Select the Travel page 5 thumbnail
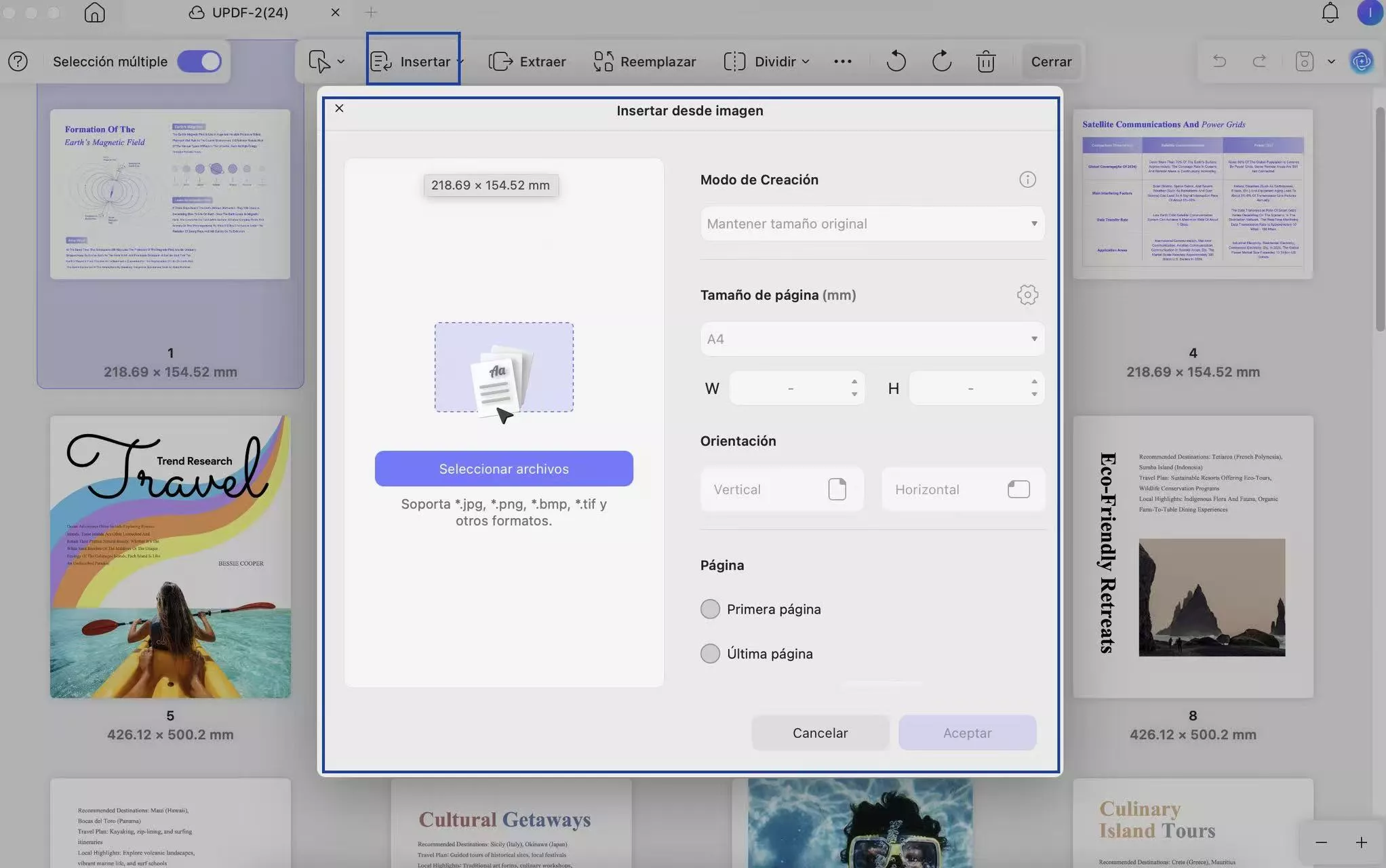Image resolution: width=1386 pixels, height=868 pixels. coord(170,557)
